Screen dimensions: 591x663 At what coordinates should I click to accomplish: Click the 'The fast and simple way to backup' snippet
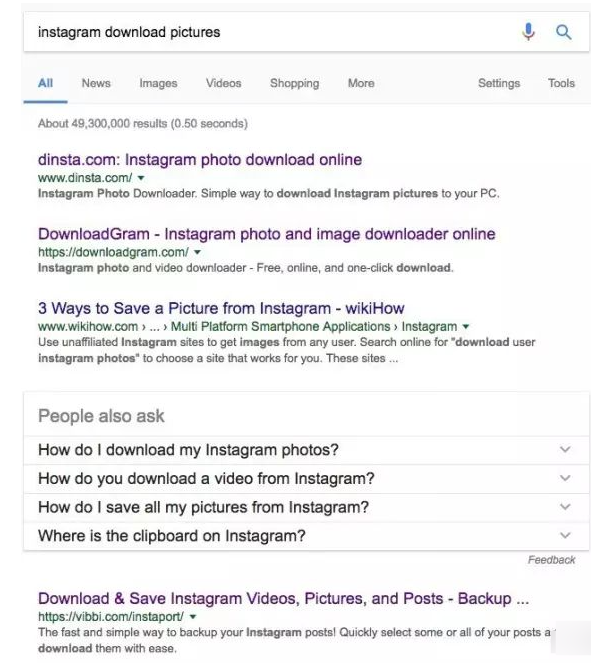pyautogui.click(x=294, y=640)
